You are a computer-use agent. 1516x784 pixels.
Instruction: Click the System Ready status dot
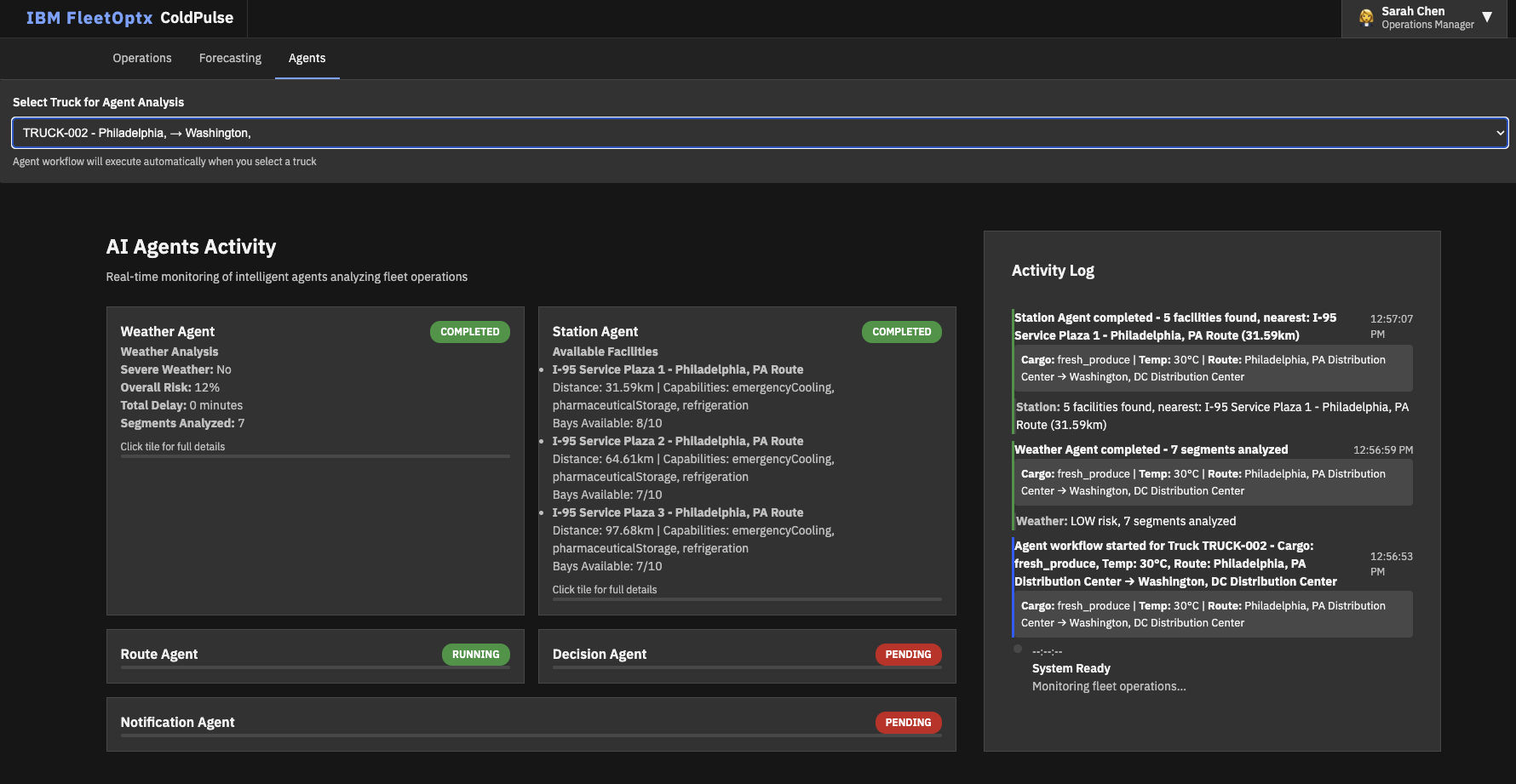[1018, 649]
